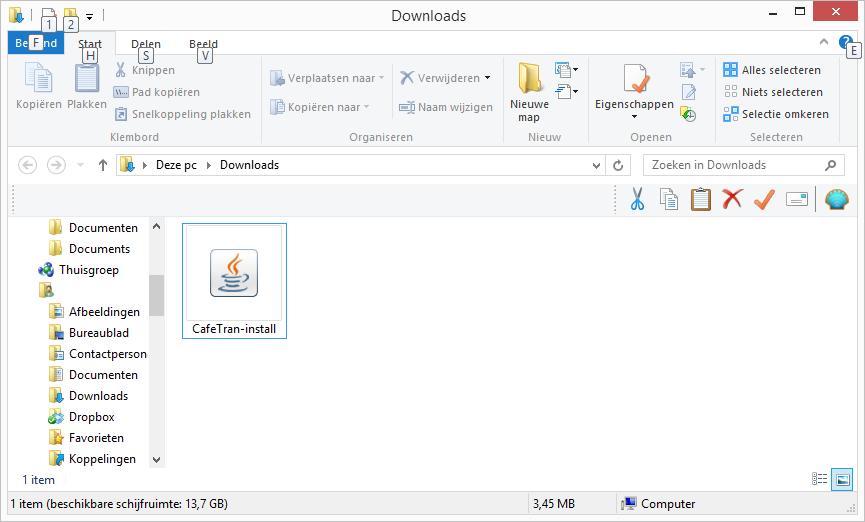Expand the address bar history dropdown

point(597,165)
